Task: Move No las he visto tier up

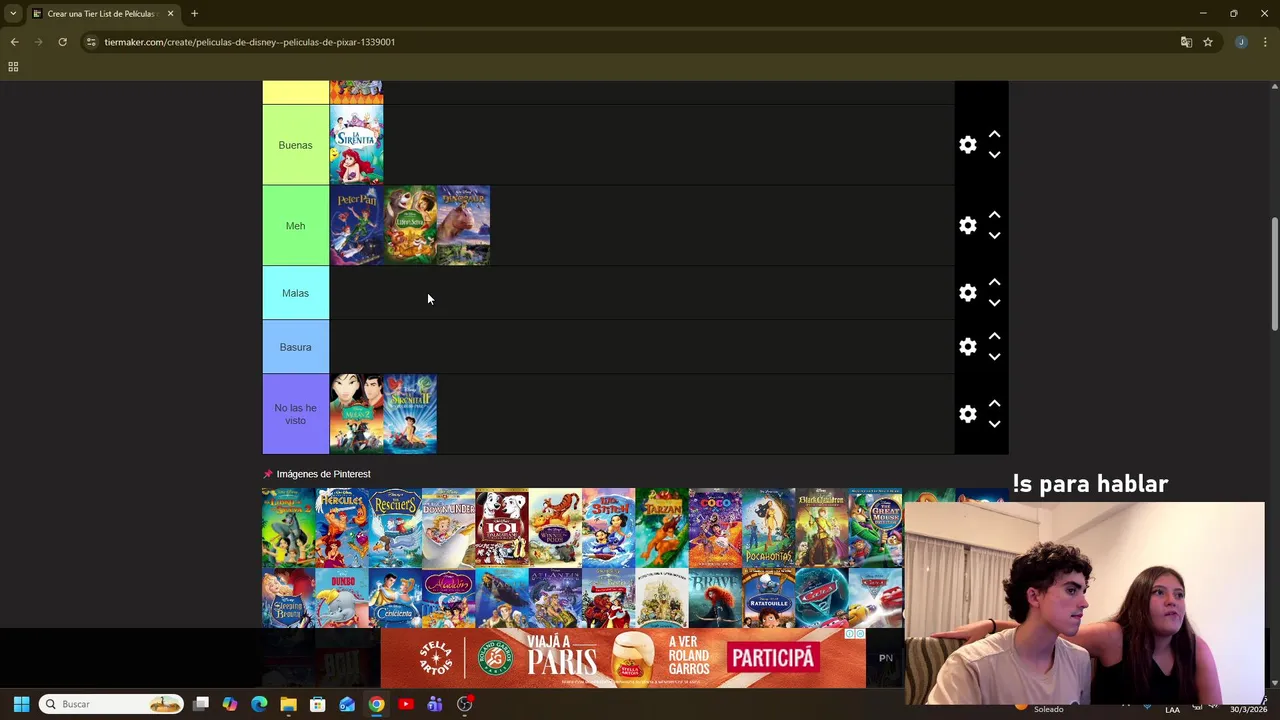Action: tap(994, 403)
